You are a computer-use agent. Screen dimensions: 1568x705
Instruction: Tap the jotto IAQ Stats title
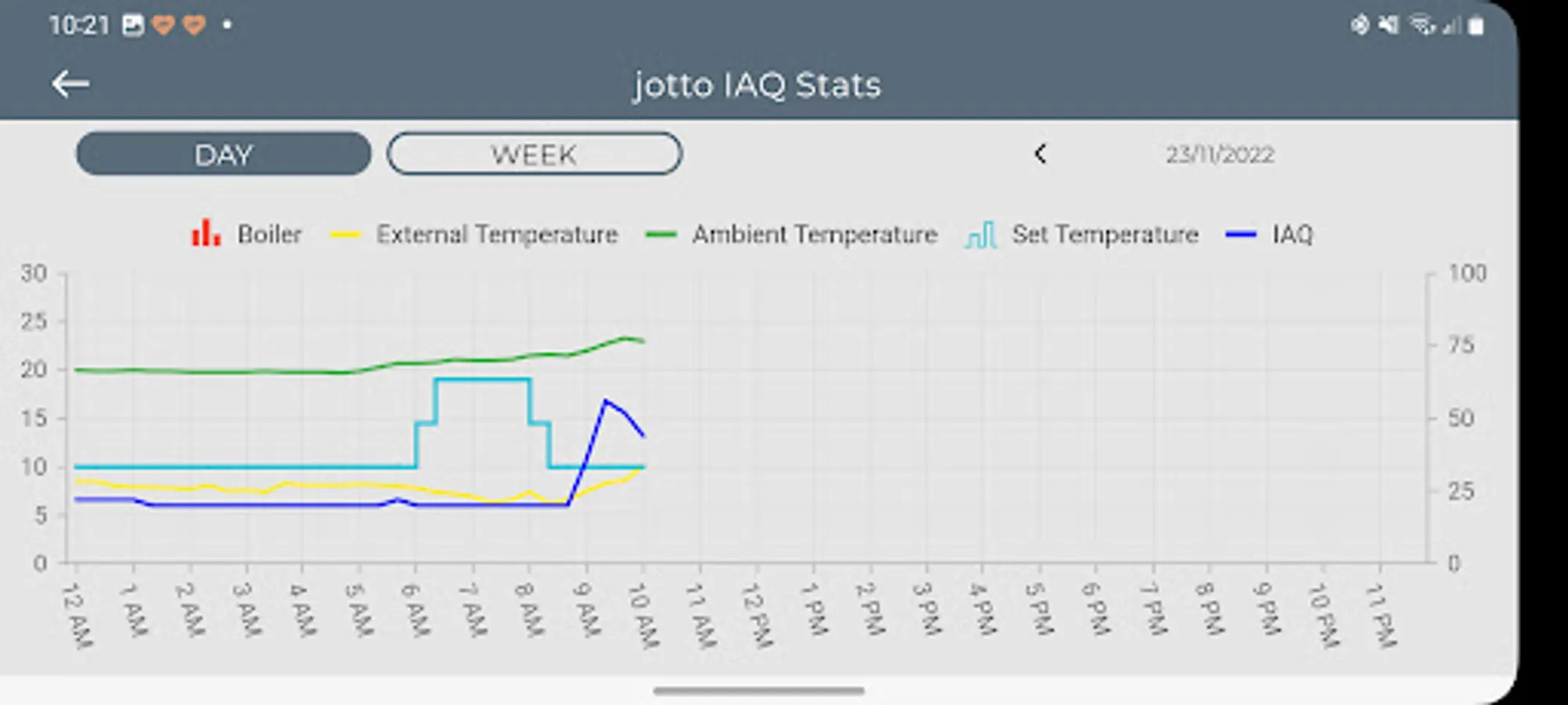[757, 85]
